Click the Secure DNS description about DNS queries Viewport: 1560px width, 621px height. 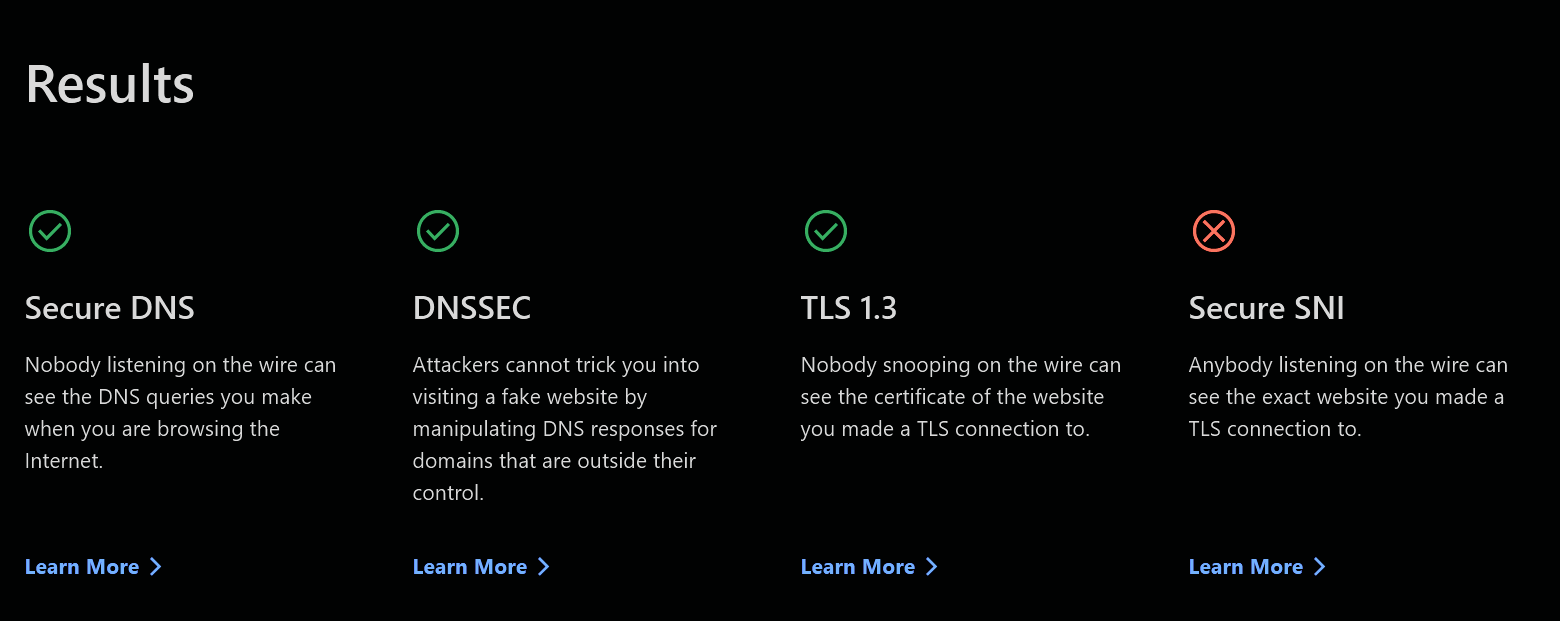(x=180, y=413)
